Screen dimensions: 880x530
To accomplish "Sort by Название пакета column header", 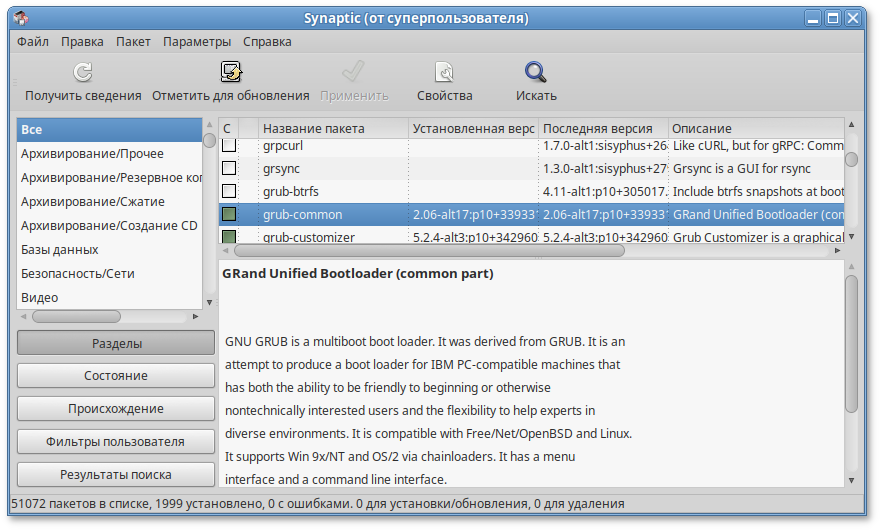I will coord(314,129).
